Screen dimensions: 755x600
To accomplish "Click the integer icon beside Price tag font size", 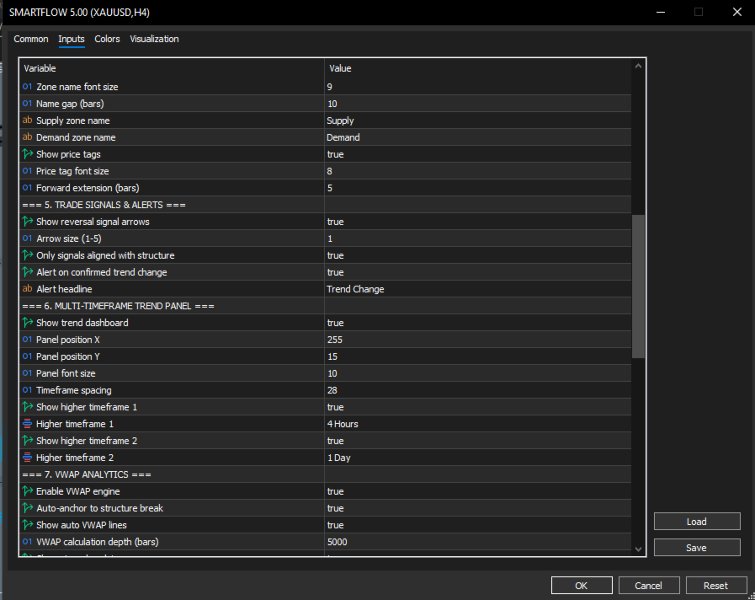I will (x=27, y=171).
